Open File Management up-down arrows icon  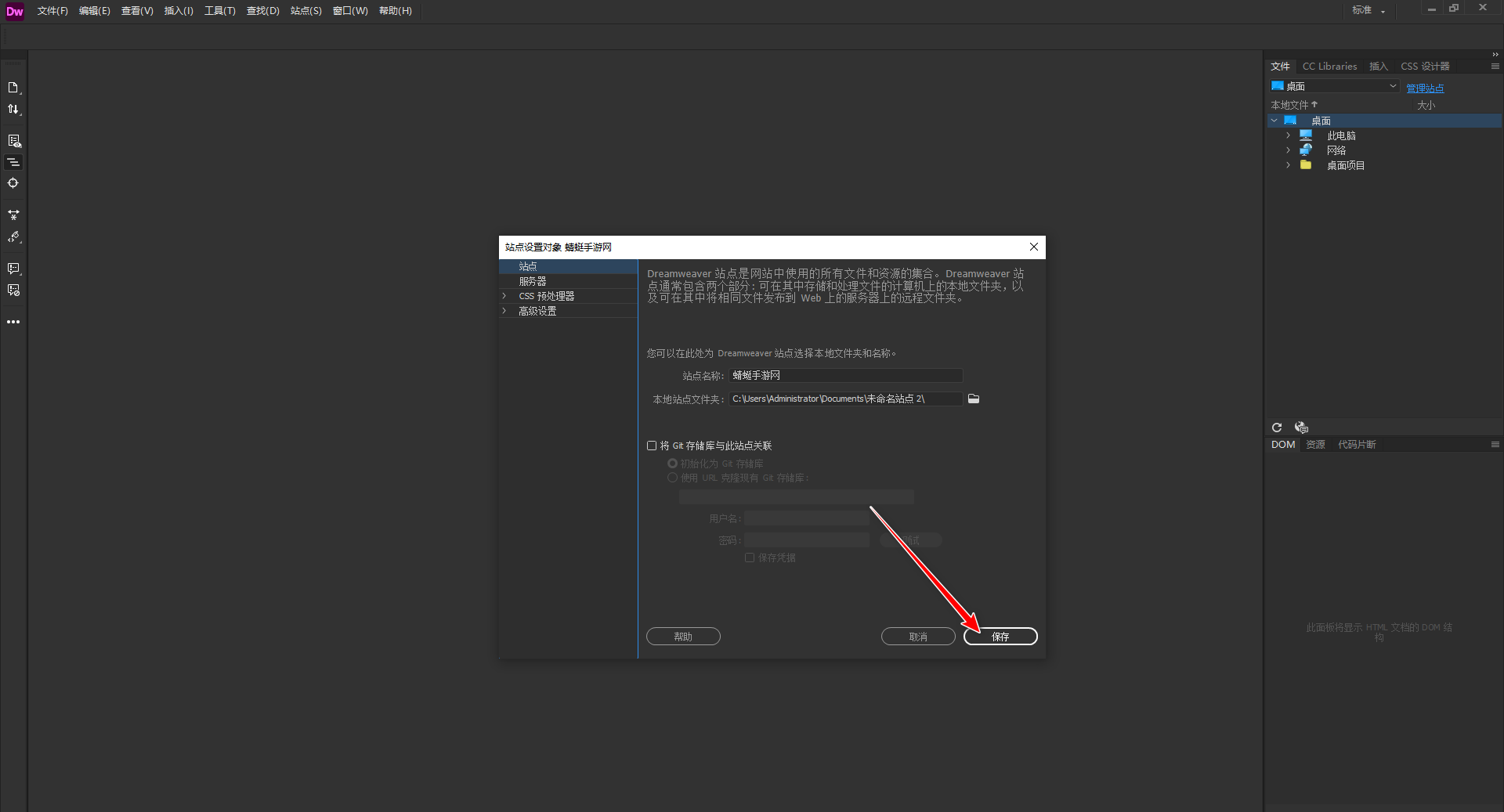coord(13,110)
